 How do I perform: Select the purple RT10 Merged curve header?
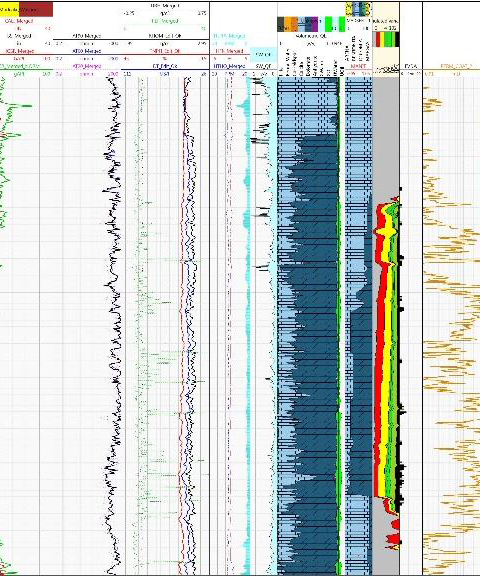(87, 66)
